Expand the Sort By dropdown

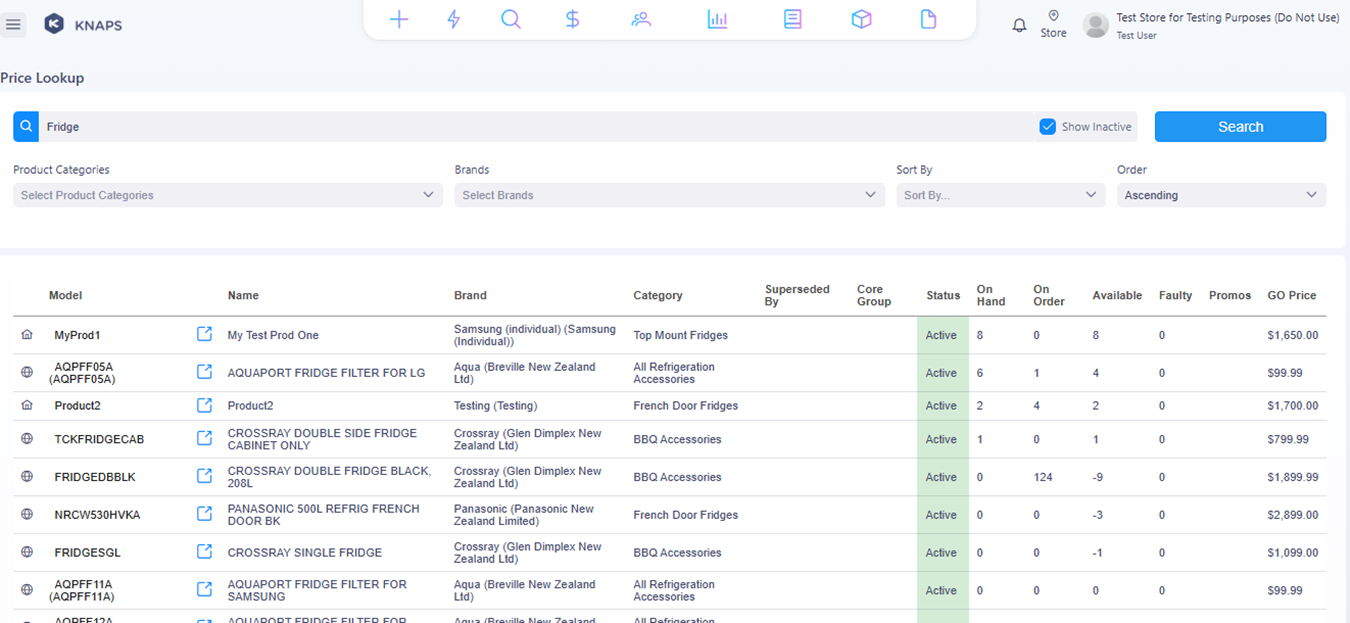[1000, 195]
